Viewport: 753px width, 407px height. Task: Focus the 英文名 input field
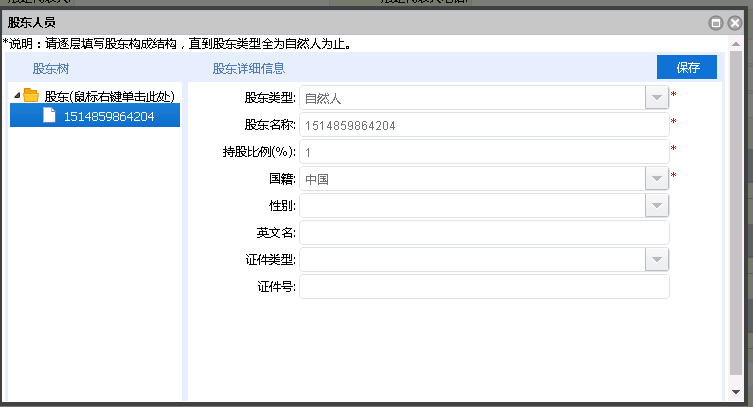pyautogui.click(x=484, y=233)
